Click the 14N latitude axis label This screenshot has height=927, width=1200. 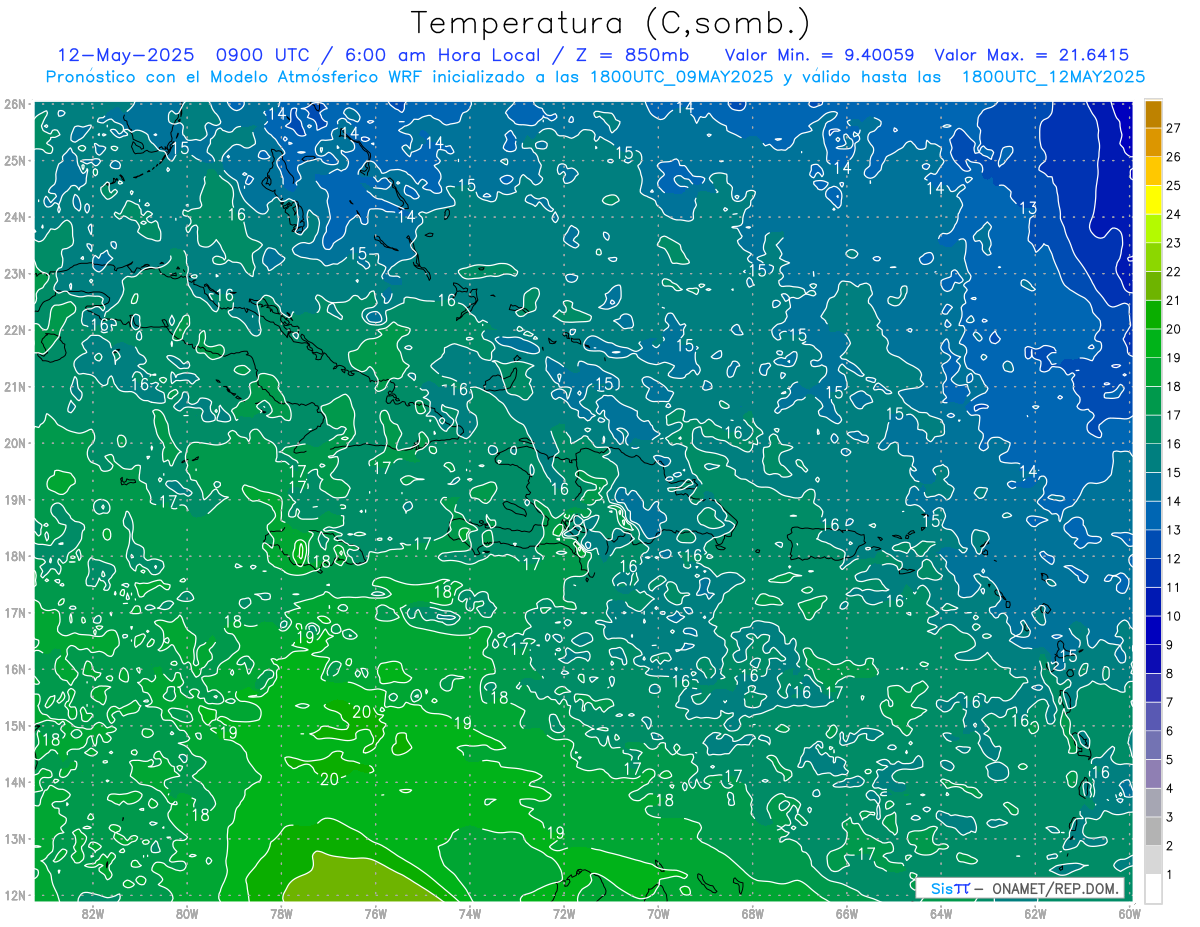(x=14, y=782)
